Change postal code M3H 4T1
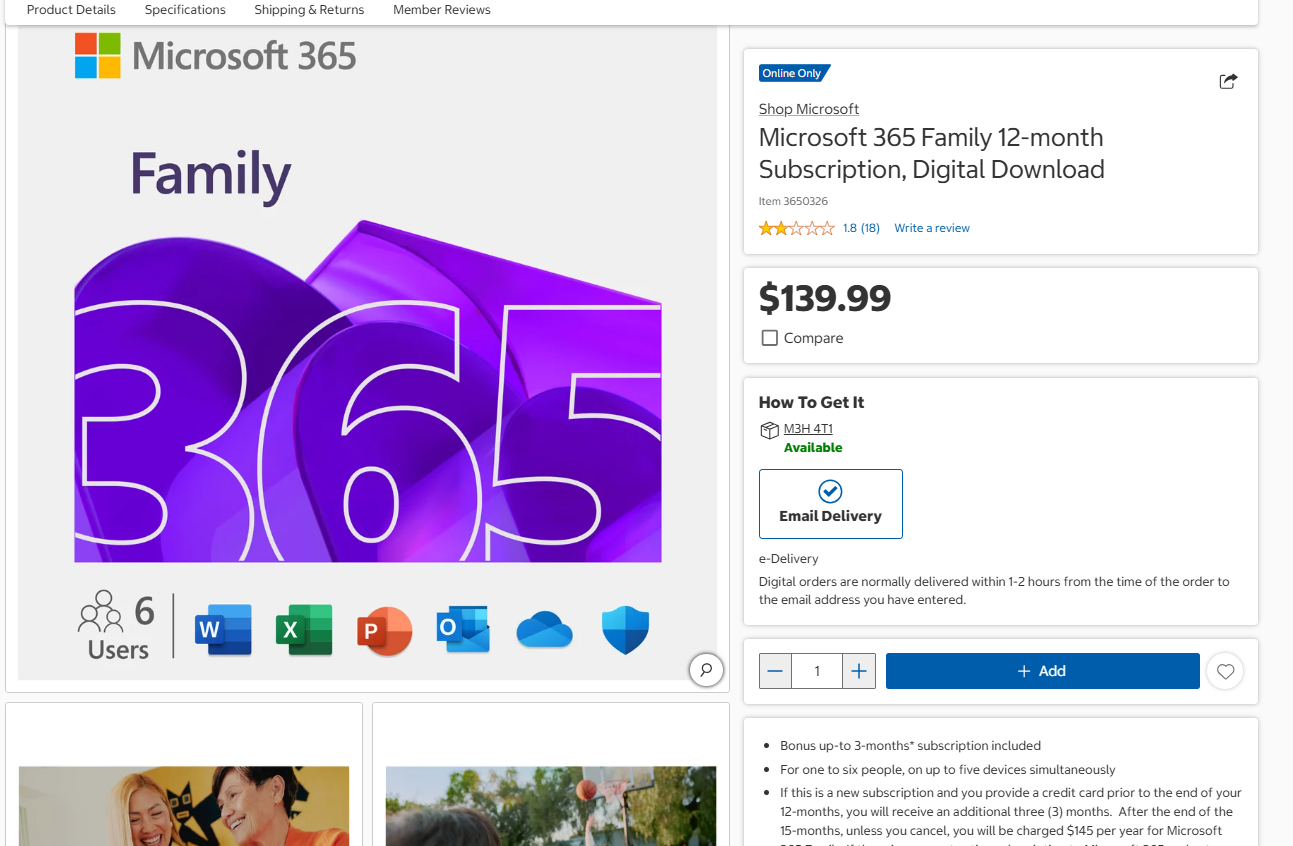Viewport: 1293px width, 846px height. [808, 429]
